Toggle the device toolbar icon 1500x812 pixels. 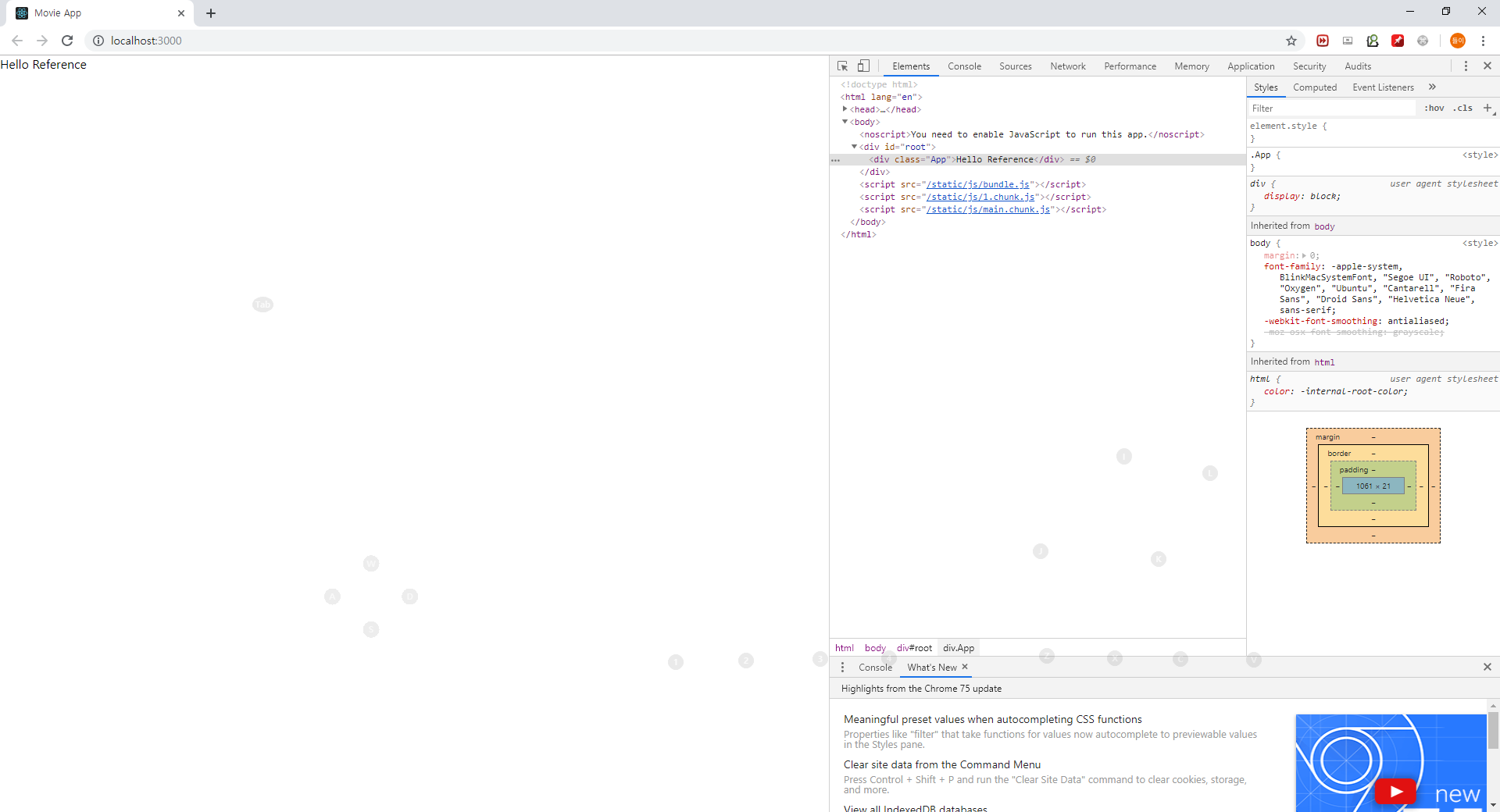click(x=863, y=66)
